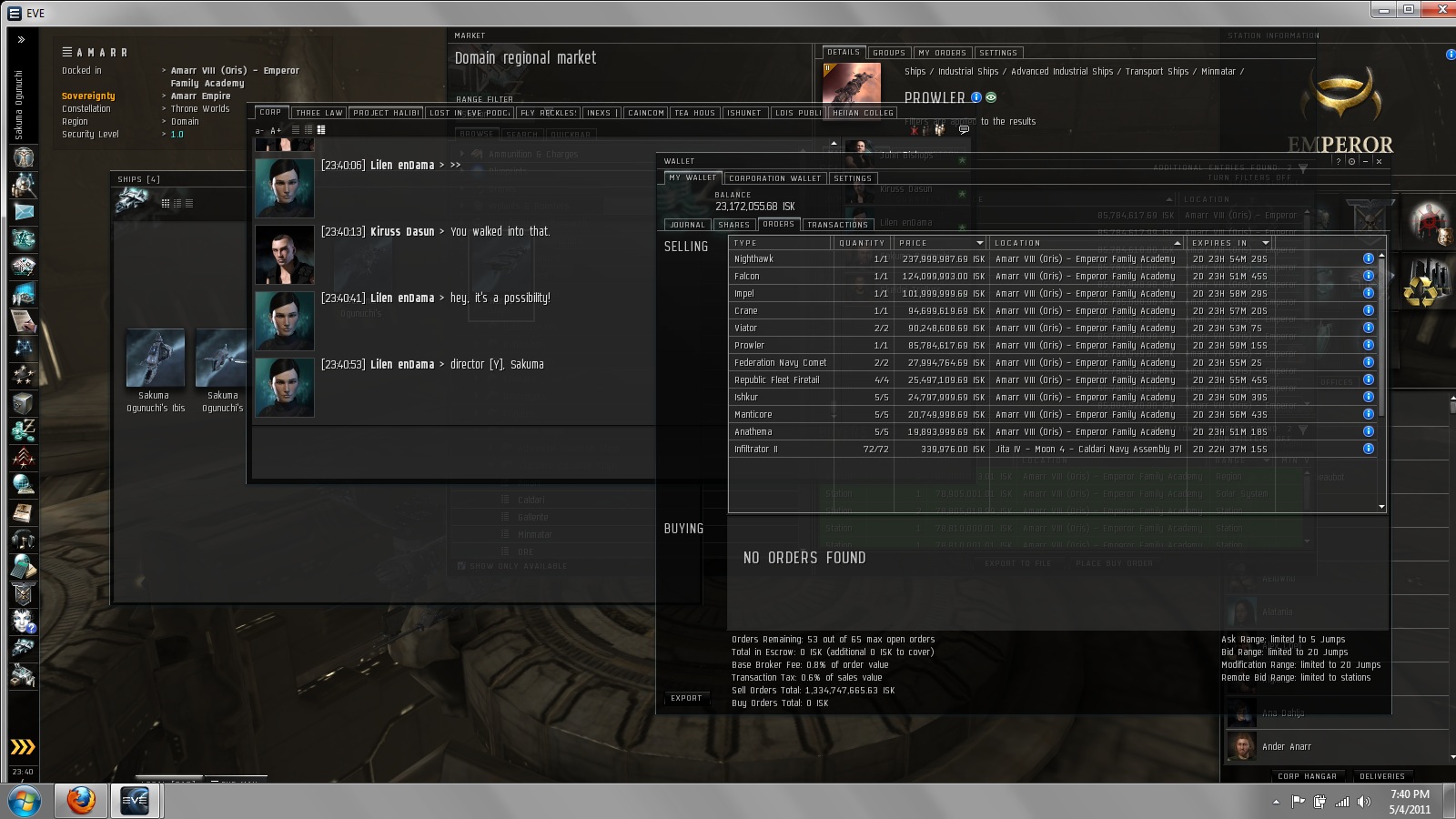Viewport: 1456px width, 819px height.
Task: Switch Ships window to icon grid view
Action: pyautogui.click(x=166, y=203)
